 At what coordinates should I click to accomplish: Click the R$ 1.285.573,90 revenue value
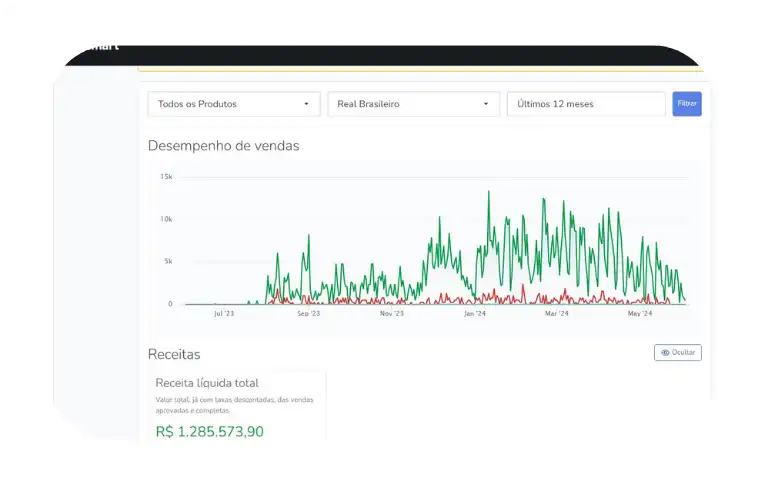click(210, 431)
